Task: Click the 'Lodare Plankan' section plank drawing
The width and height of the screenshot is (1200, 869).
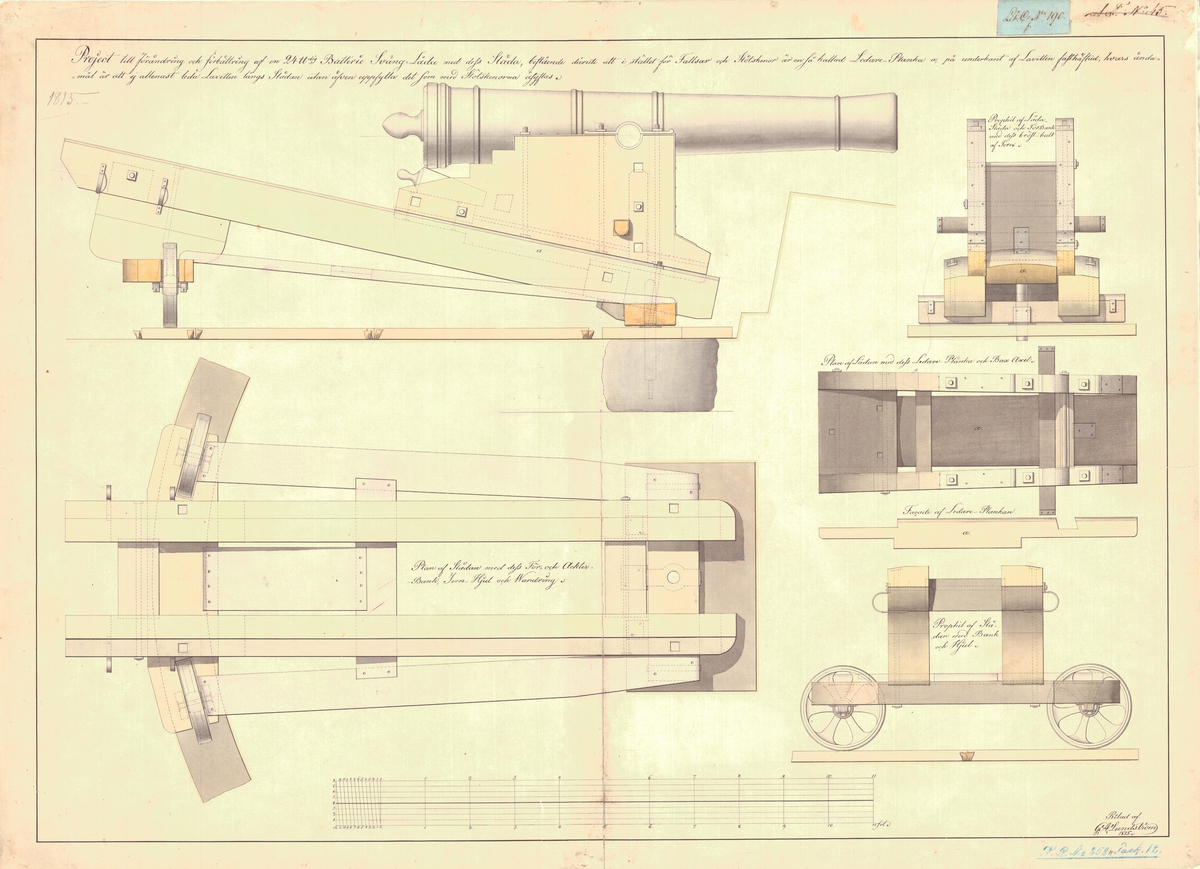Action: tap(977, 530)
